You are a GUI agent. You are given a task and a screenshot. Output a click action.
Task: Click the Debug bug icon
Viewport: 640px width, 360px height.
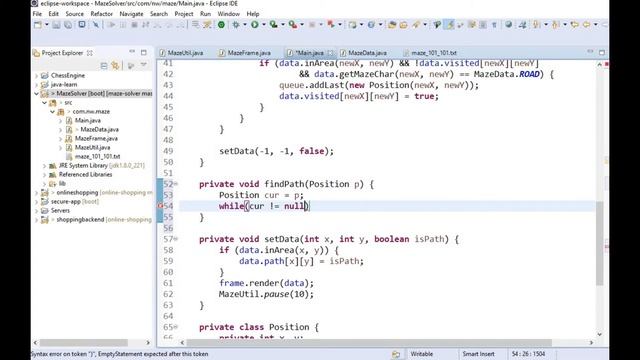236,25
